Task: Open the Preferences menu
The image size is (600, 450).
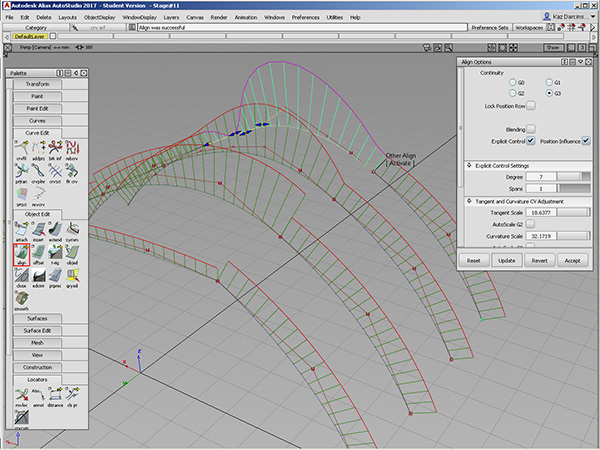Action: tap(305, 17)
